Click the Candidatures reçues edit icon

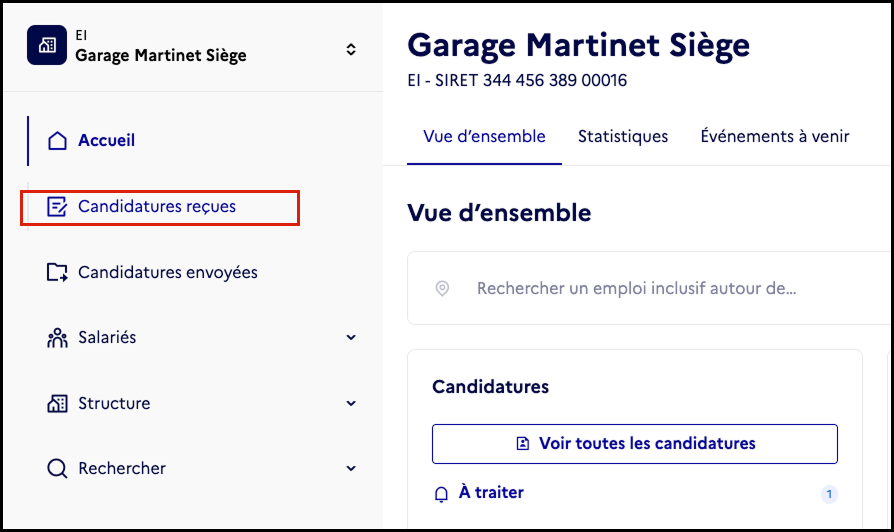click(57, 206)
